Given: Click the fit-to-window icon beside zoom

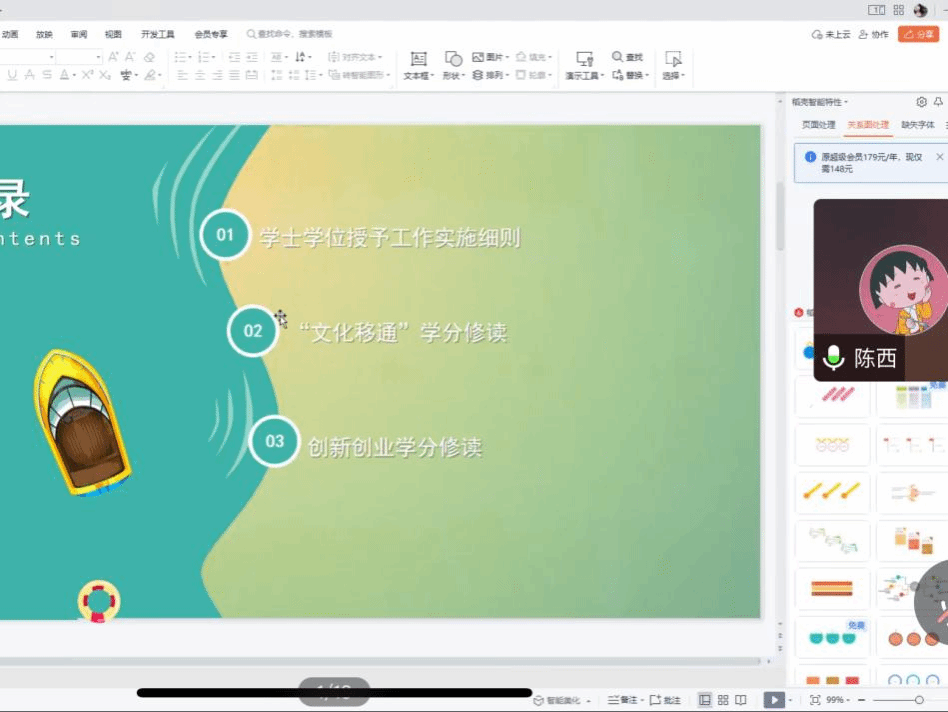Looking at the screenshot, I should tap(814, 700).
